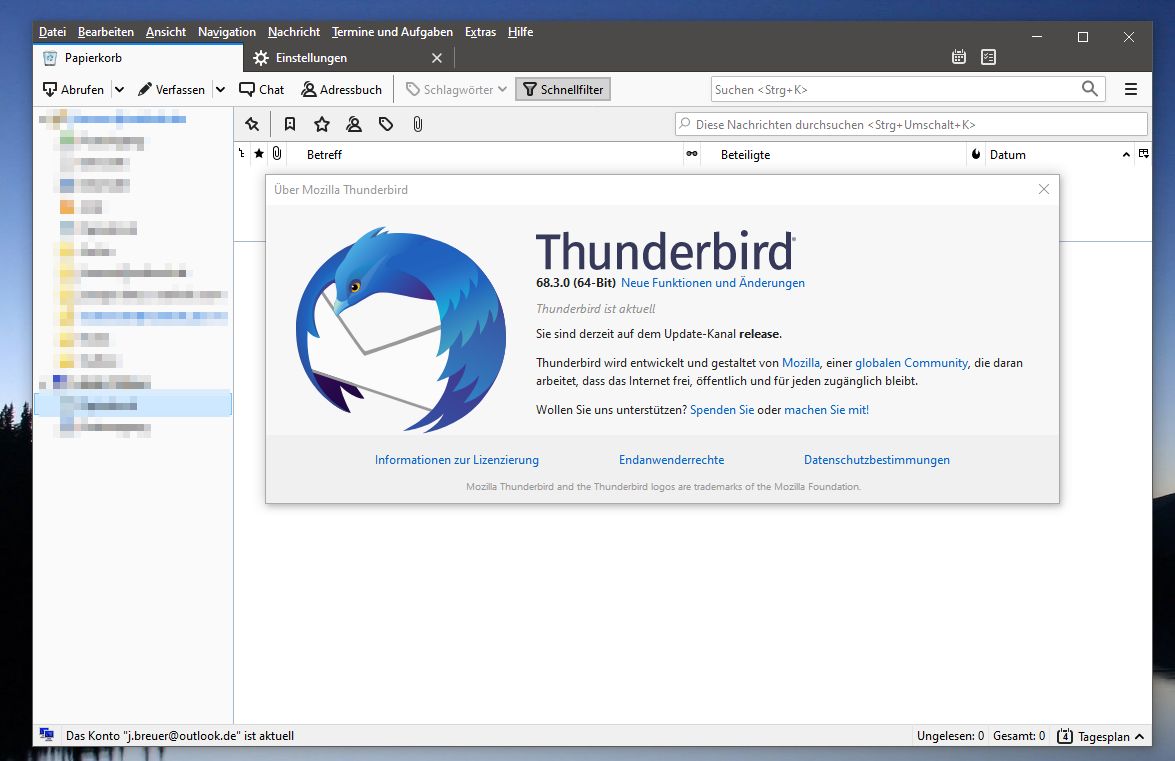Expand the Tagesplan today pane
Screen dimensions: 1175x761
[1111, 736]
